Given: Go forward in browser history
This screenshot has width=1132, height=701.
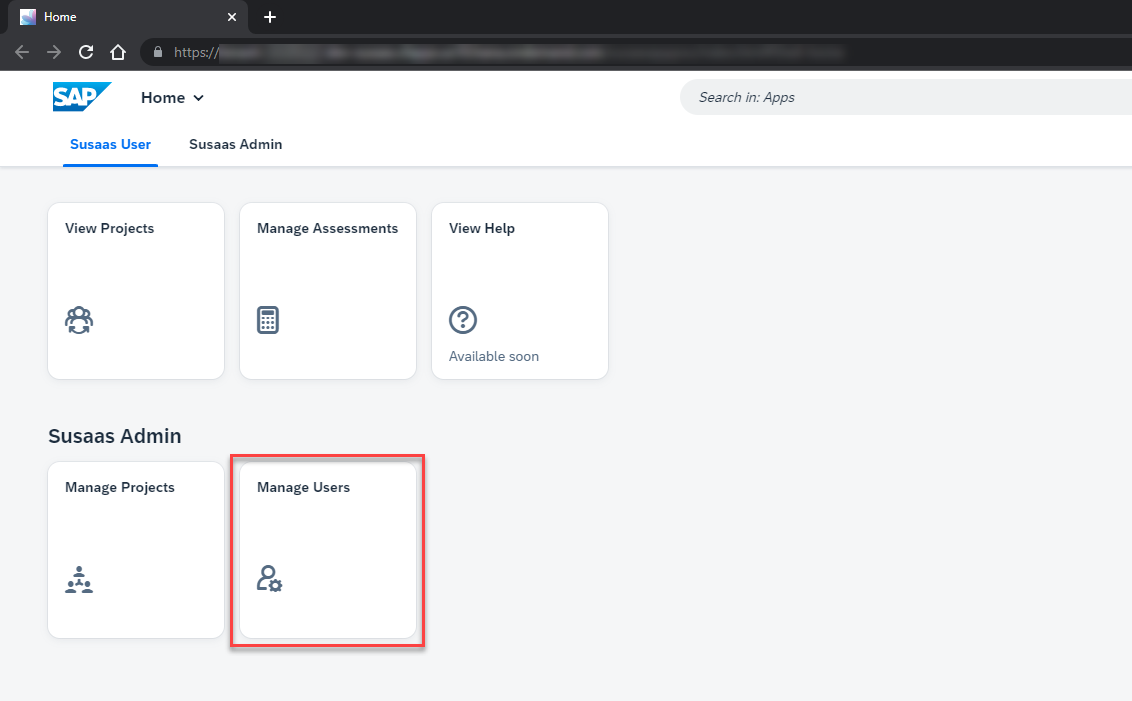Looking at the screenshot, I should point(54,52).
